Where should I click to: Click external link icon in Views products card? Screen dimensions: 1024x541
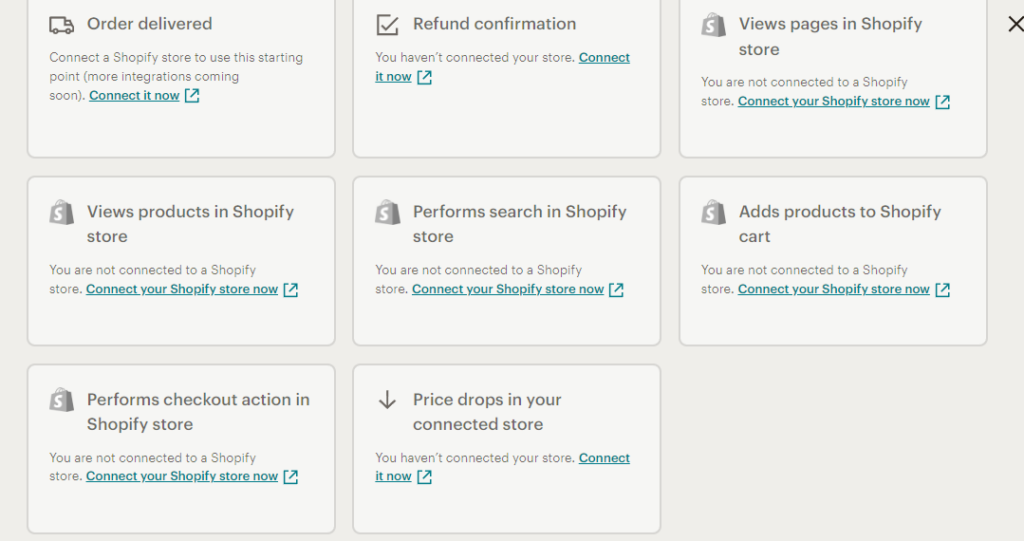pyautogui.click(x=291, y=289)
